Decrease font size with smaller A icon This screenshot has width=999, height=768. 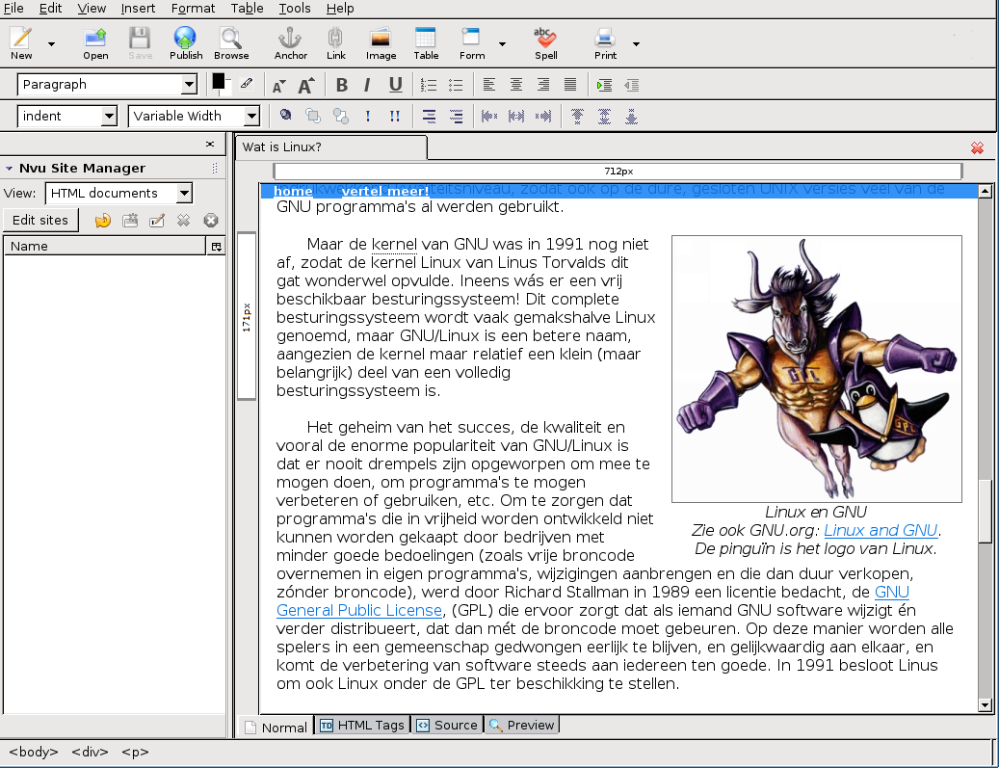pyautogui.click(x=279, y=85)
